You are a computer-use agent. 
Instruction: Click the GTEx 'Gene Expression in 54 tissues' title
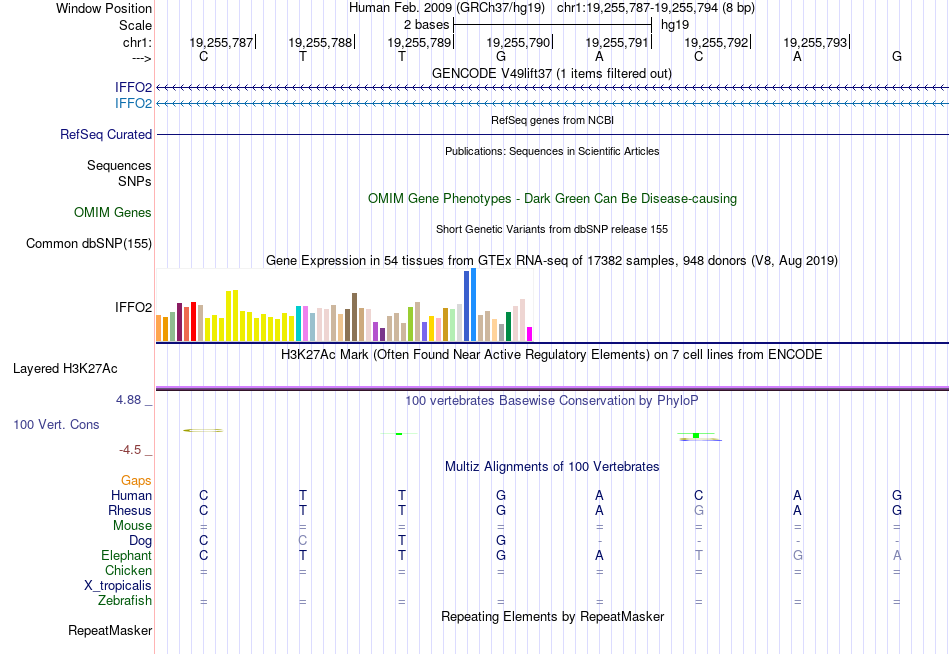(552, 261)
